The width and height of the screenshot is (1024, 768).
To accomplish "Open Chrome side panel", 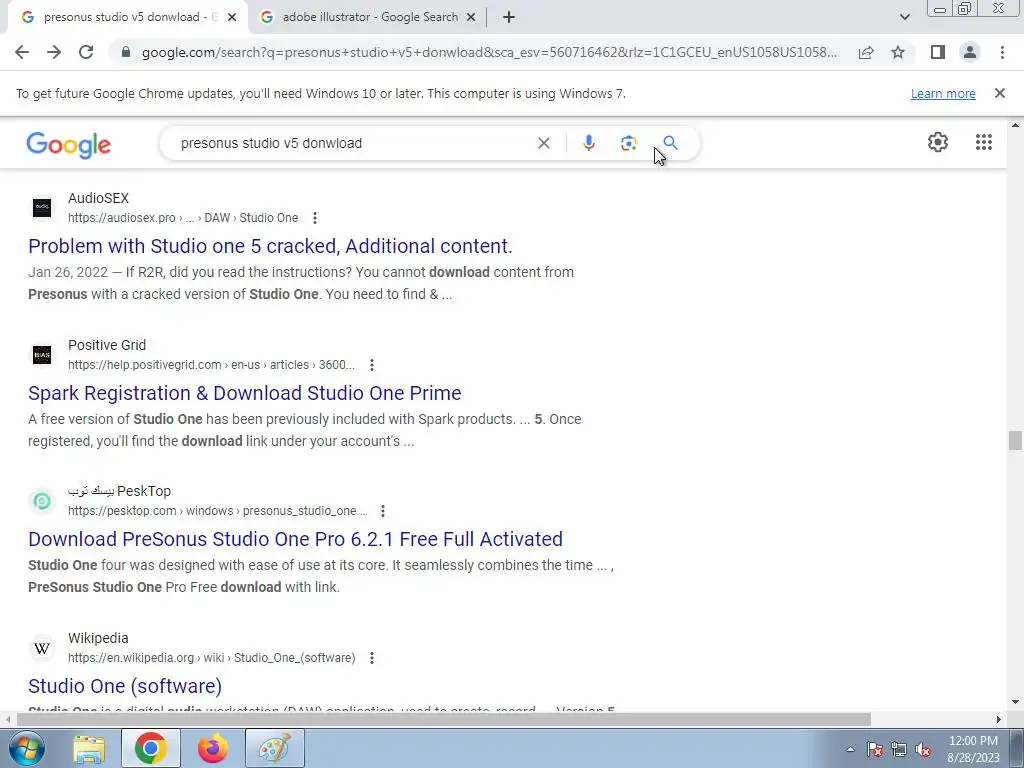I will (x=938, y=52).
